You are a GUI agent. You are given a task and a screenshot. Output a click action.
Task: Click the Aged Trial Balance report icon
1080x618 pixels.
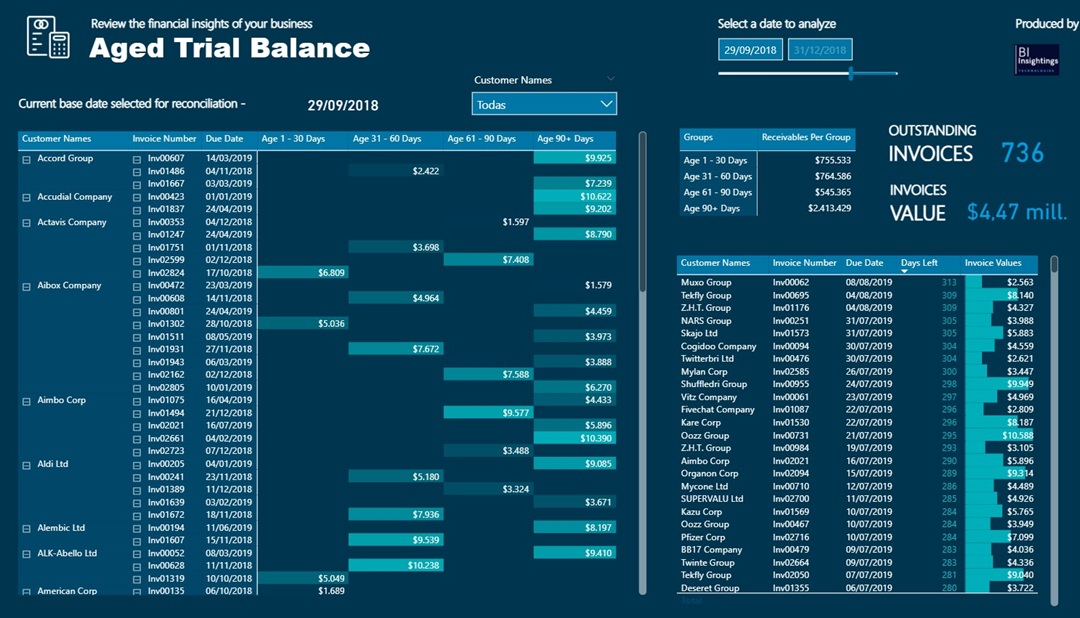click(48, 37)
